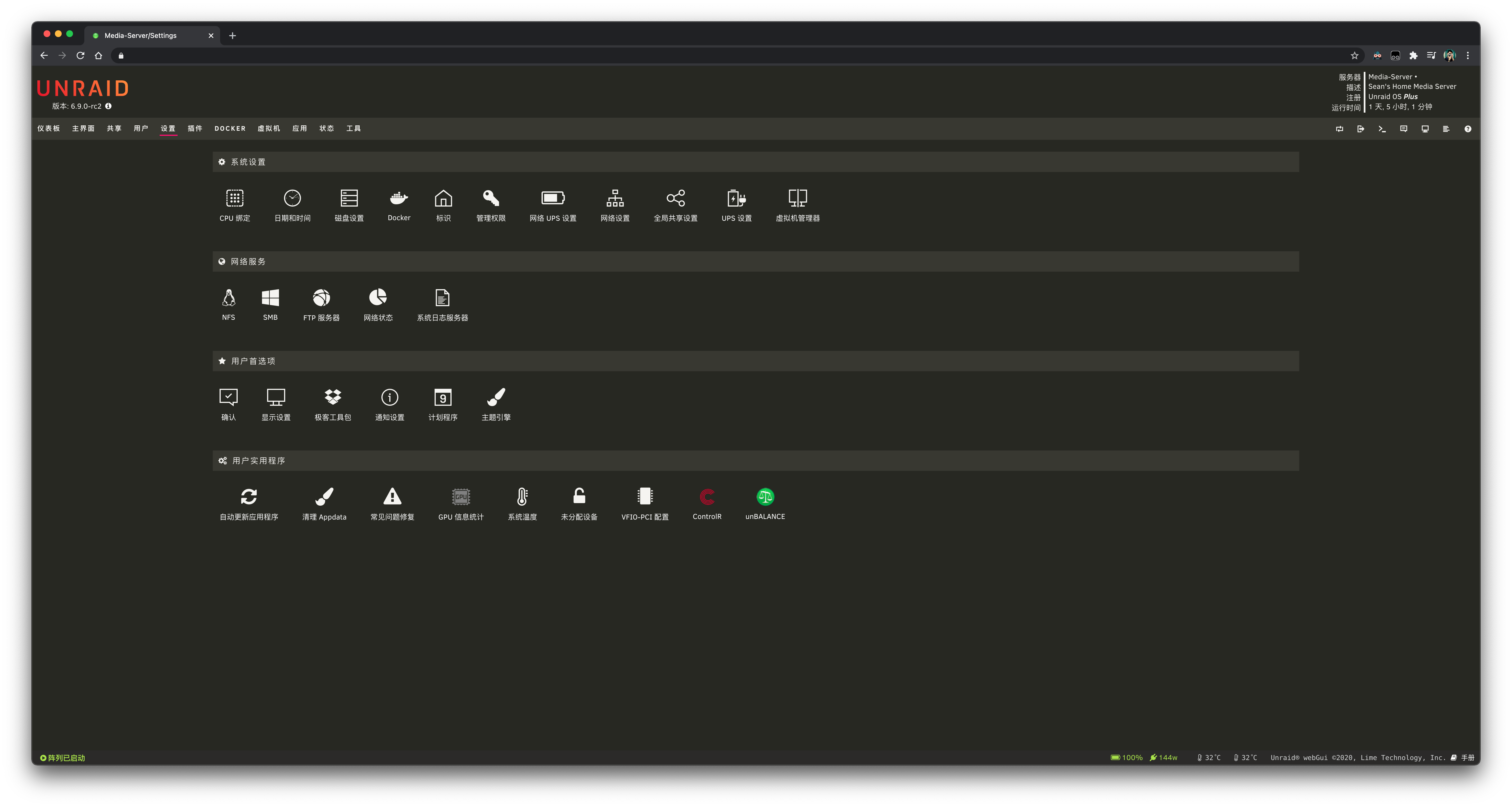This screenshot has height=807, width=1512.
Task: Go to 仪表板 dashboard tab
Action: coord(49,128)
